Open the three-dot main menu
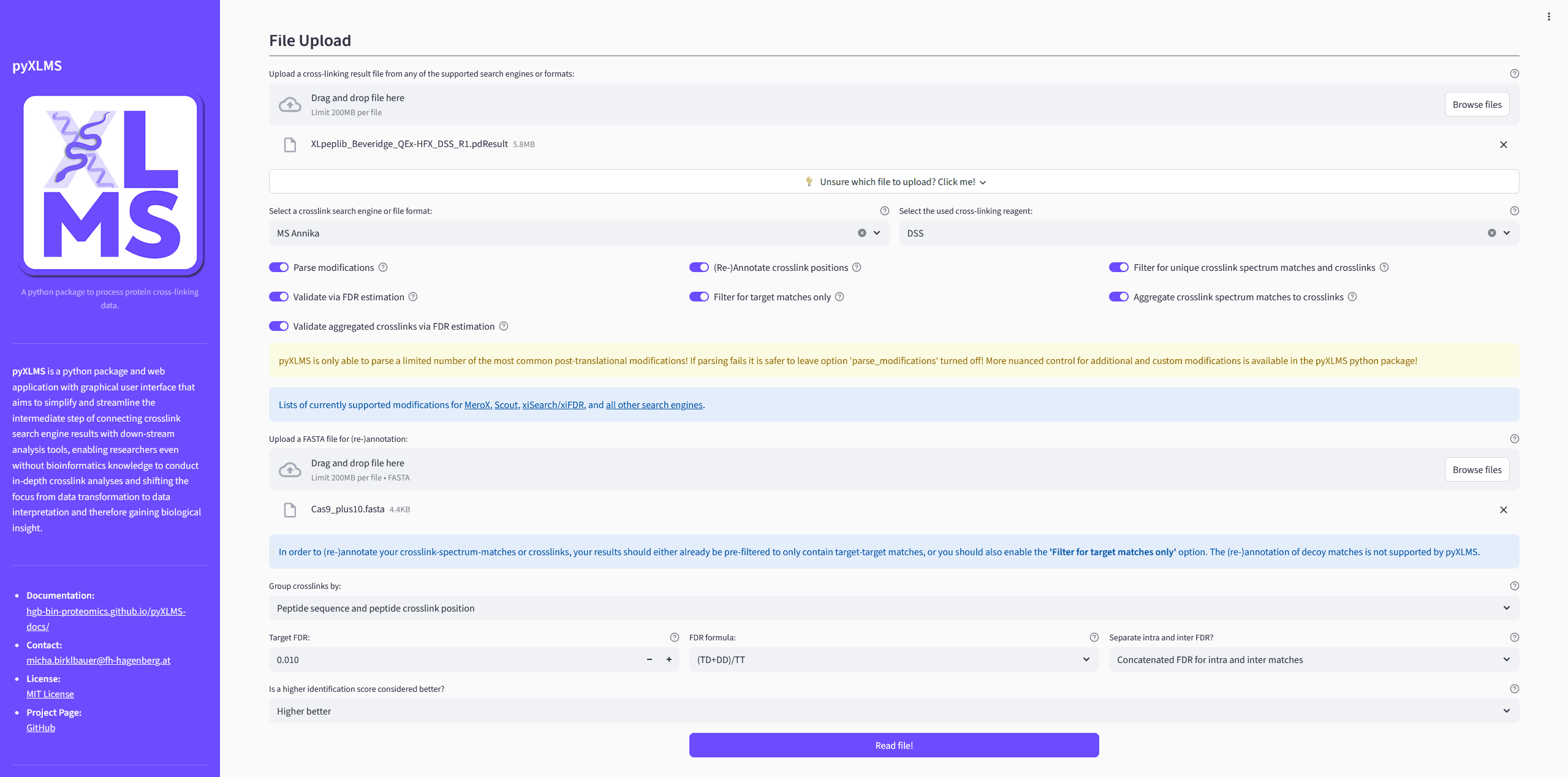The width and height of the screenshot is (1568, 777). click(x=1548, y=17)
